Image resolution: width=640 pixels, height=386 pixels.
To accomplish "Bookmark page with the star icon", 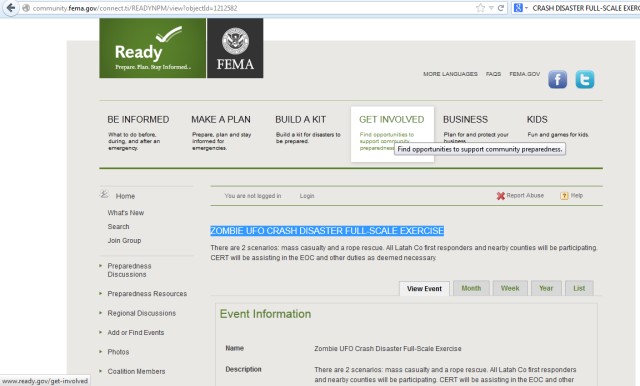I will tap(480, 8).
